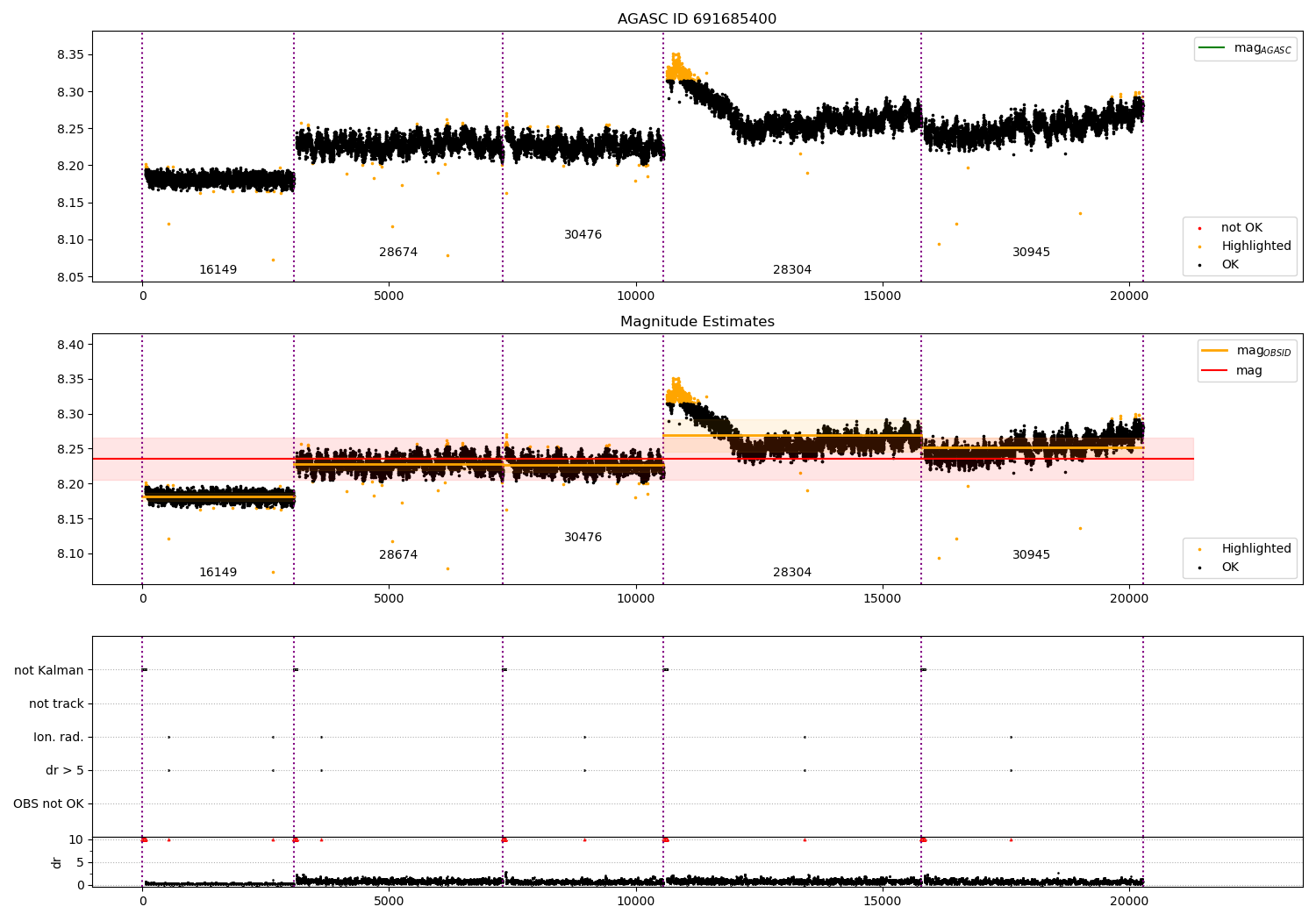Screen dimensions: 1316x921
Task: Click 'OK' entry in the AGASC ID plot legend
Action: pyautogui.click(x=1230, y=265)
